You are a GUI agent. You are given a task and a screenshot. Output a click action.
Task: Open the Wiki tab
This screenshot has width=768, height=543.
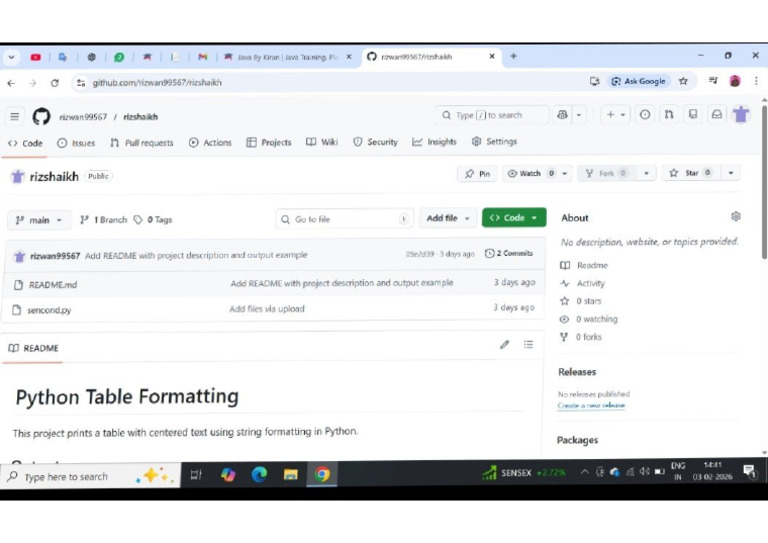pos(322,142)
